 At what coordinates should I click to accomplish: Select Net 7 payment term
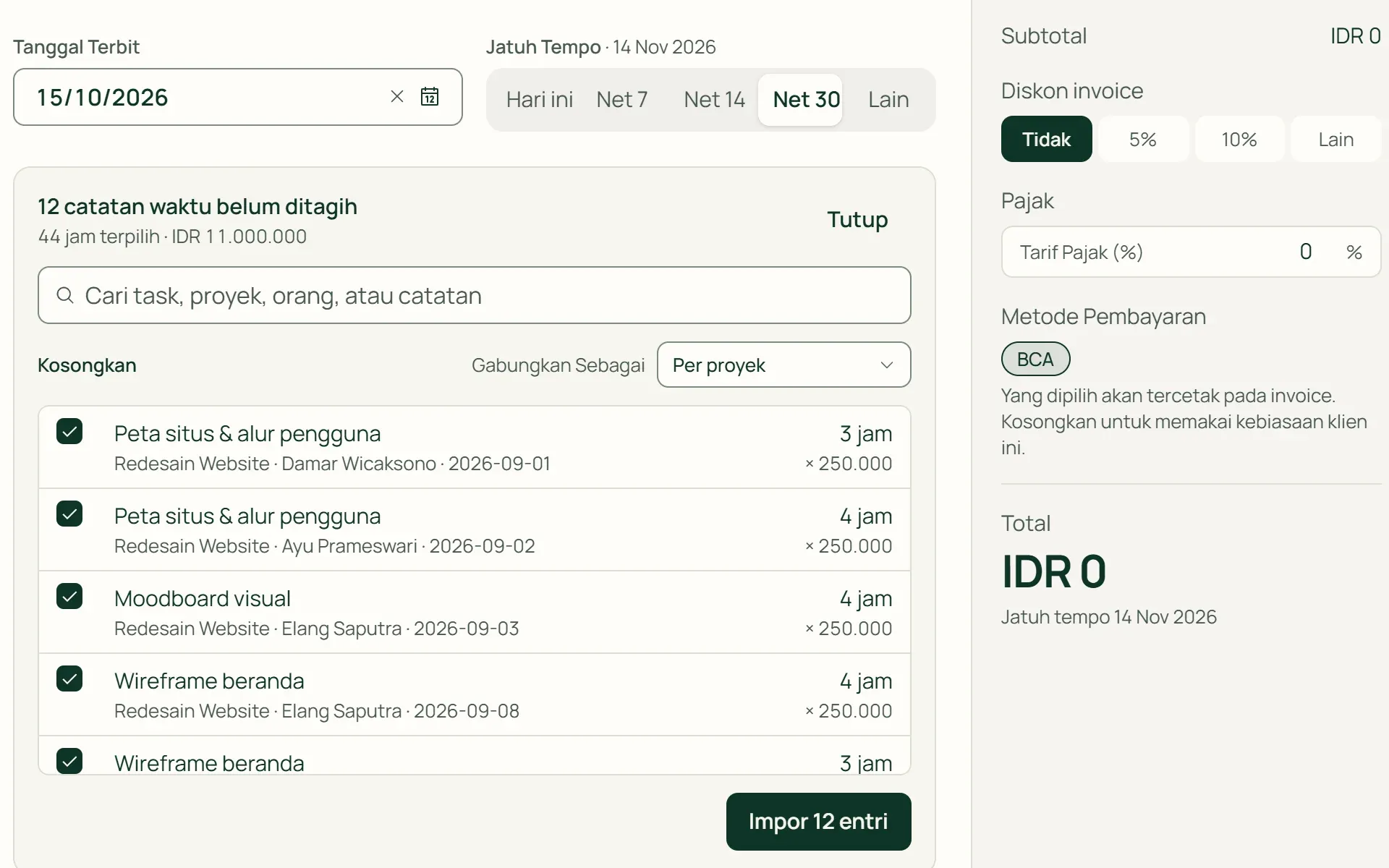(622, 100)
